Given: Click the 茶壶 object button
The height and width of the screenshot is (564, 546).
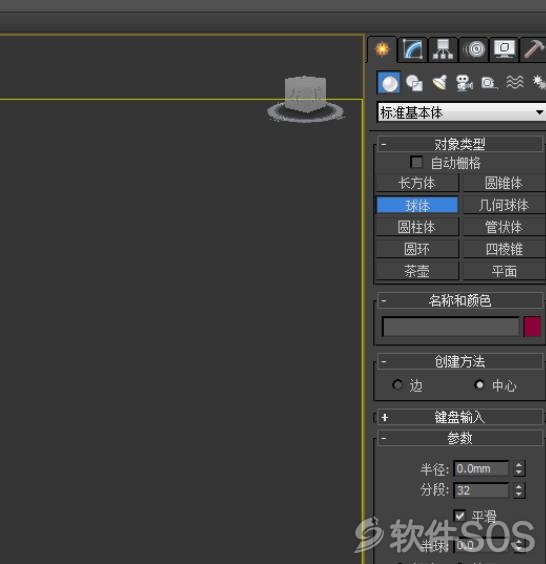Looking at the screenshot, I should (417, 271).
